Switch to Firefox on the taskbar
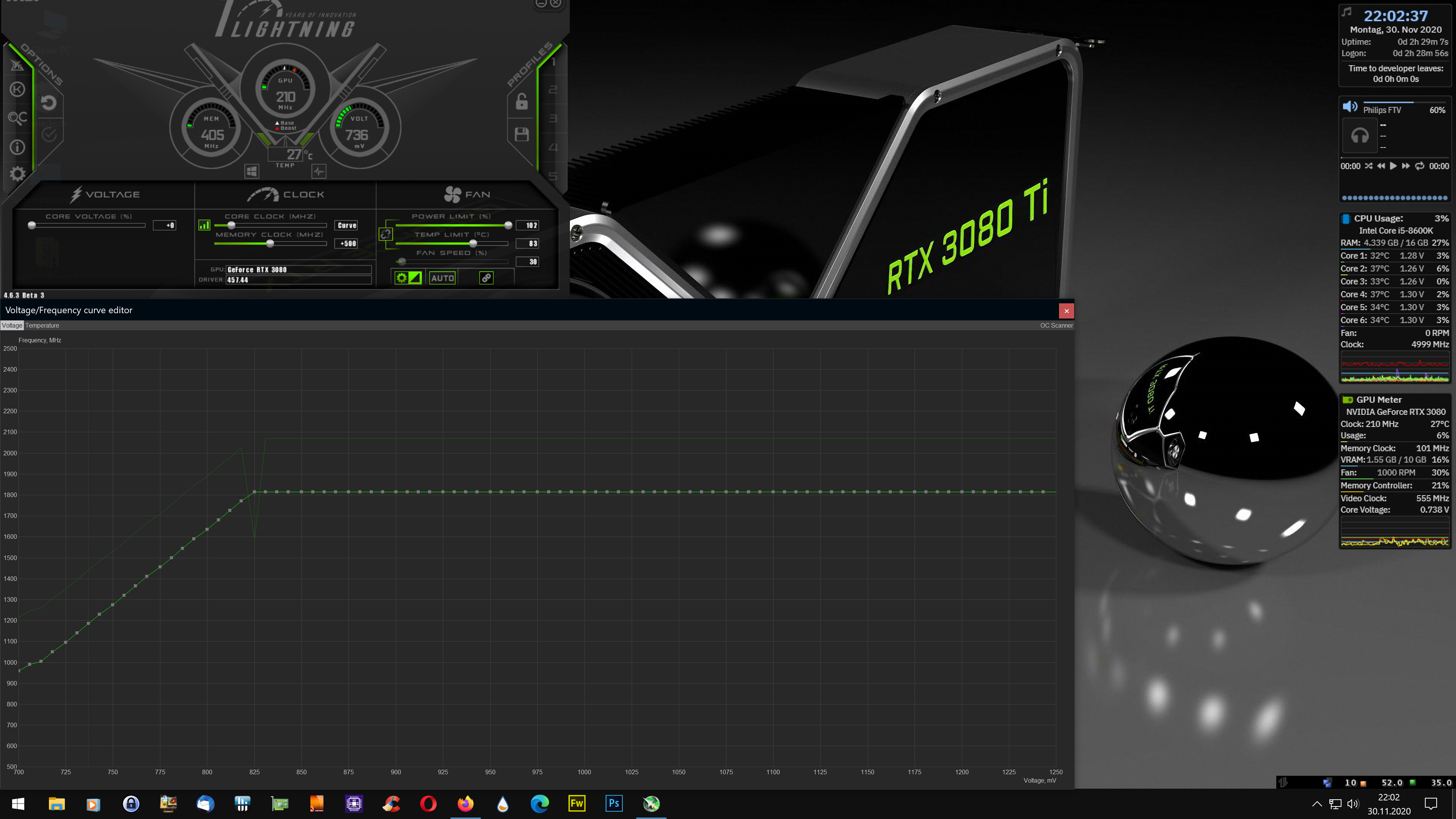This screenshot has height=819, width=1456. point(466,803)
